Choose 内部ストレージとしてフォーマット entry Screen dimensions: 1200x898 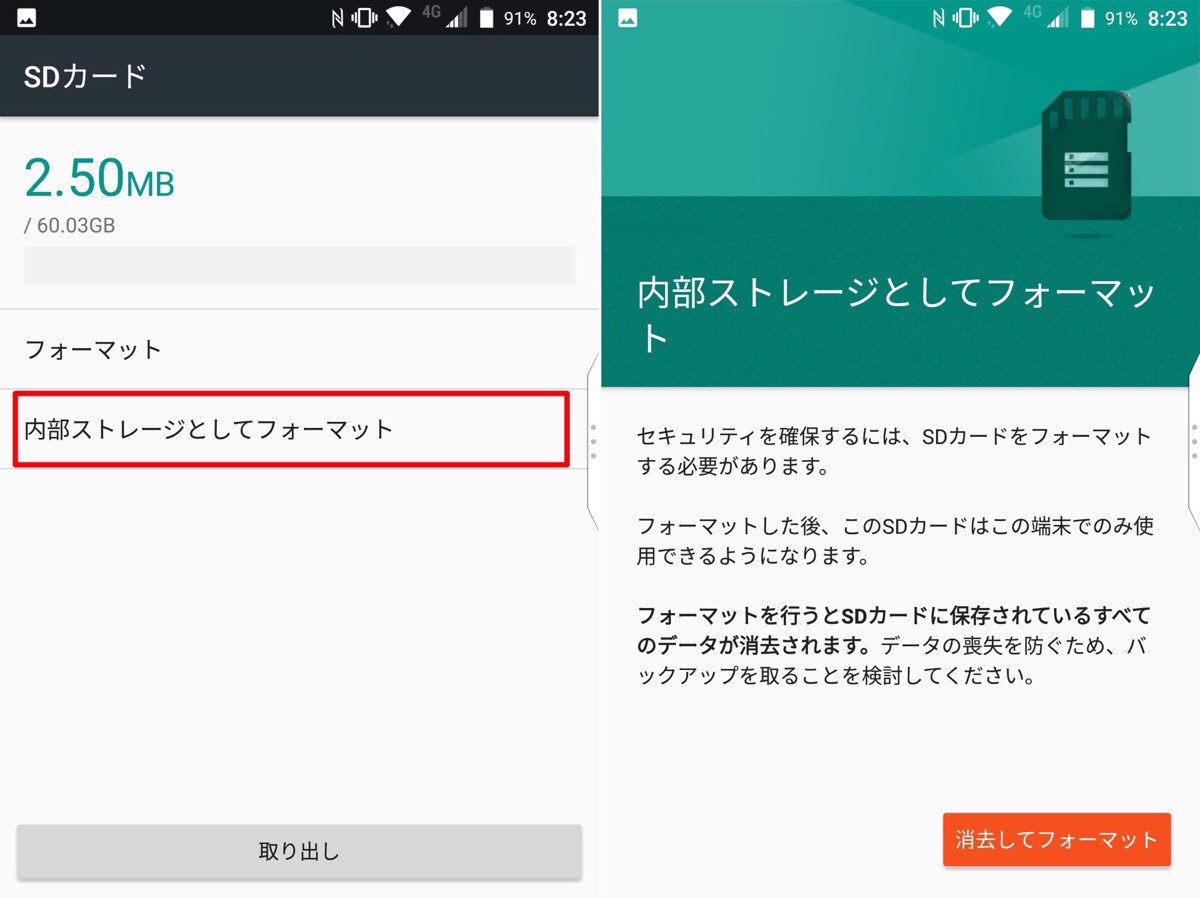point(291,429)
